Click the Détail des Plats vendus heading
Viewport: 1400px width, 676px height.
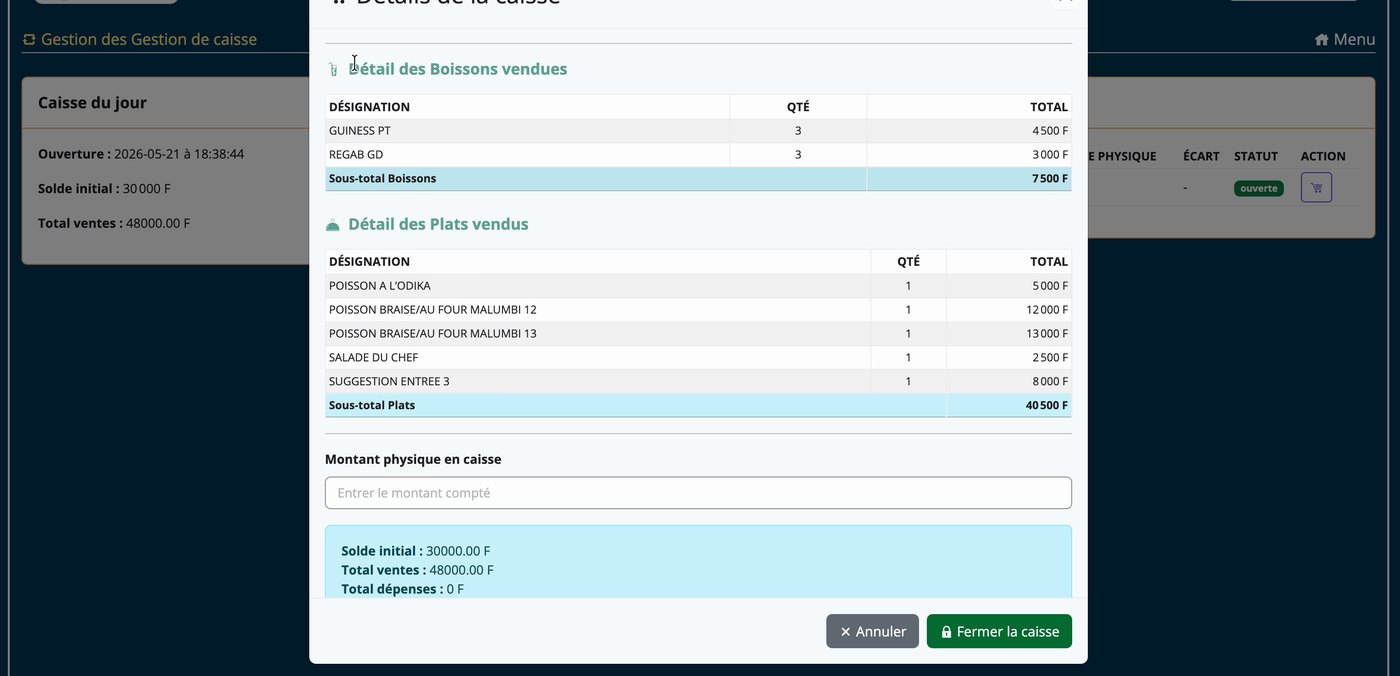[x=438, y=224]
